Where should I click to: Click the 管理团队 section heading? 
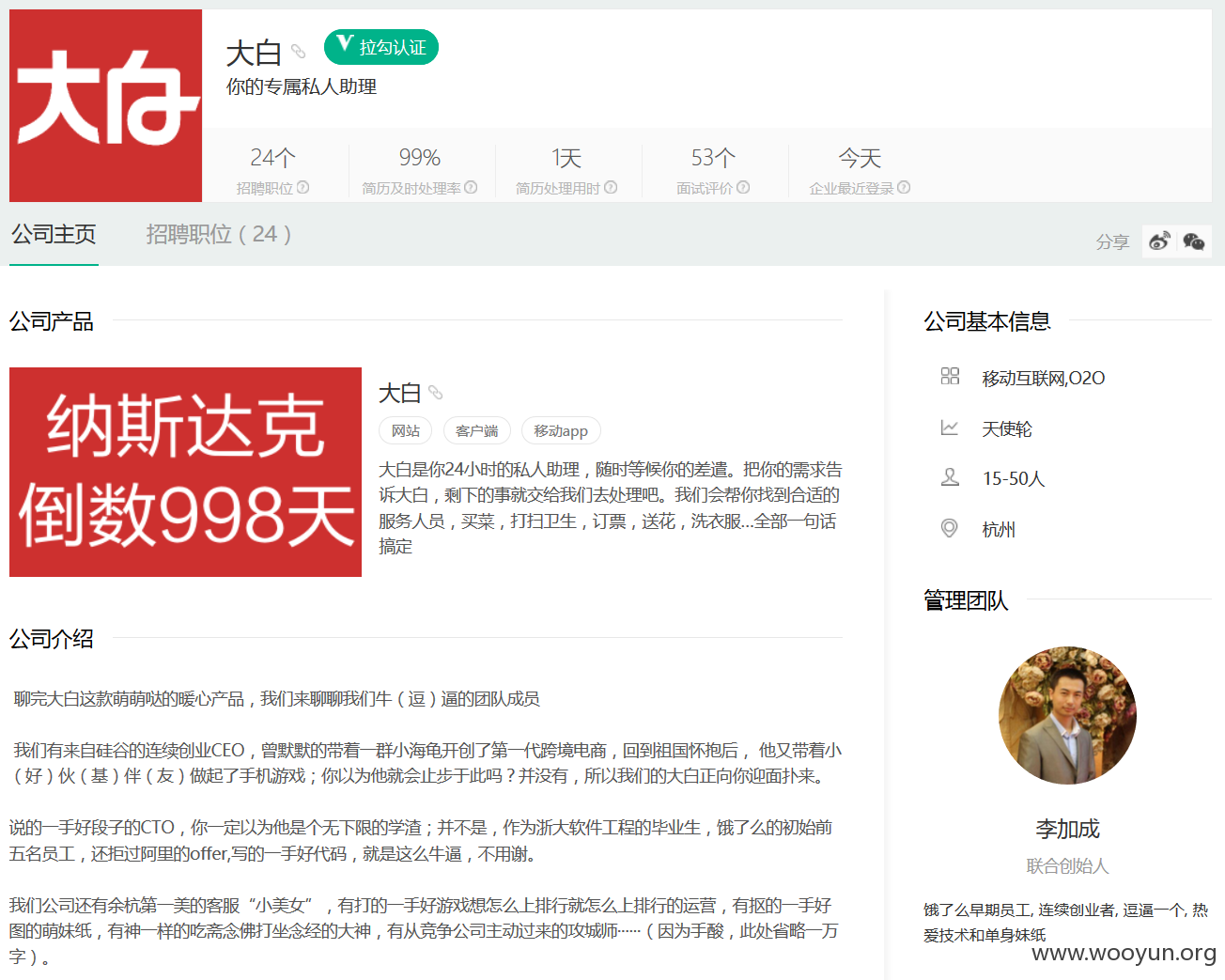[x=966, y=599]
